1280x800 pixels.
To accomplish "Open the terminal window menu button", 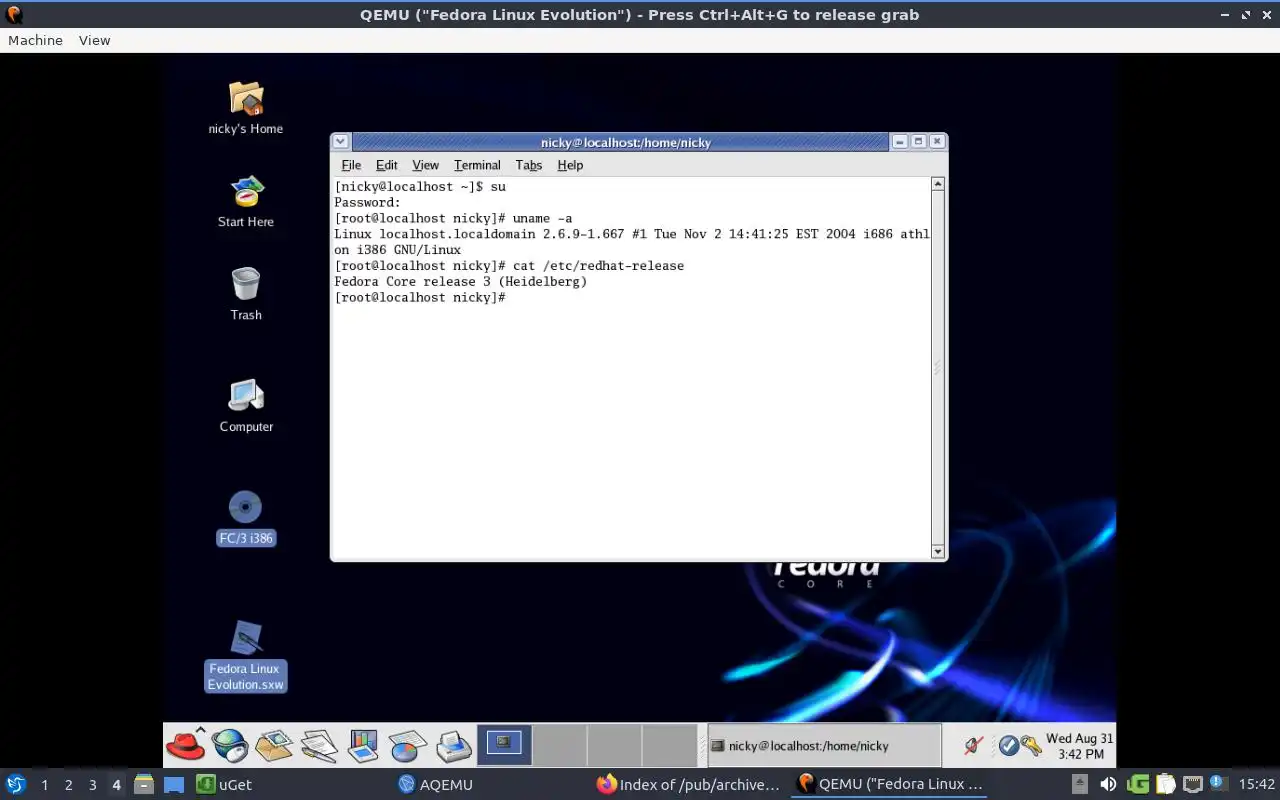I will (340, 142).
